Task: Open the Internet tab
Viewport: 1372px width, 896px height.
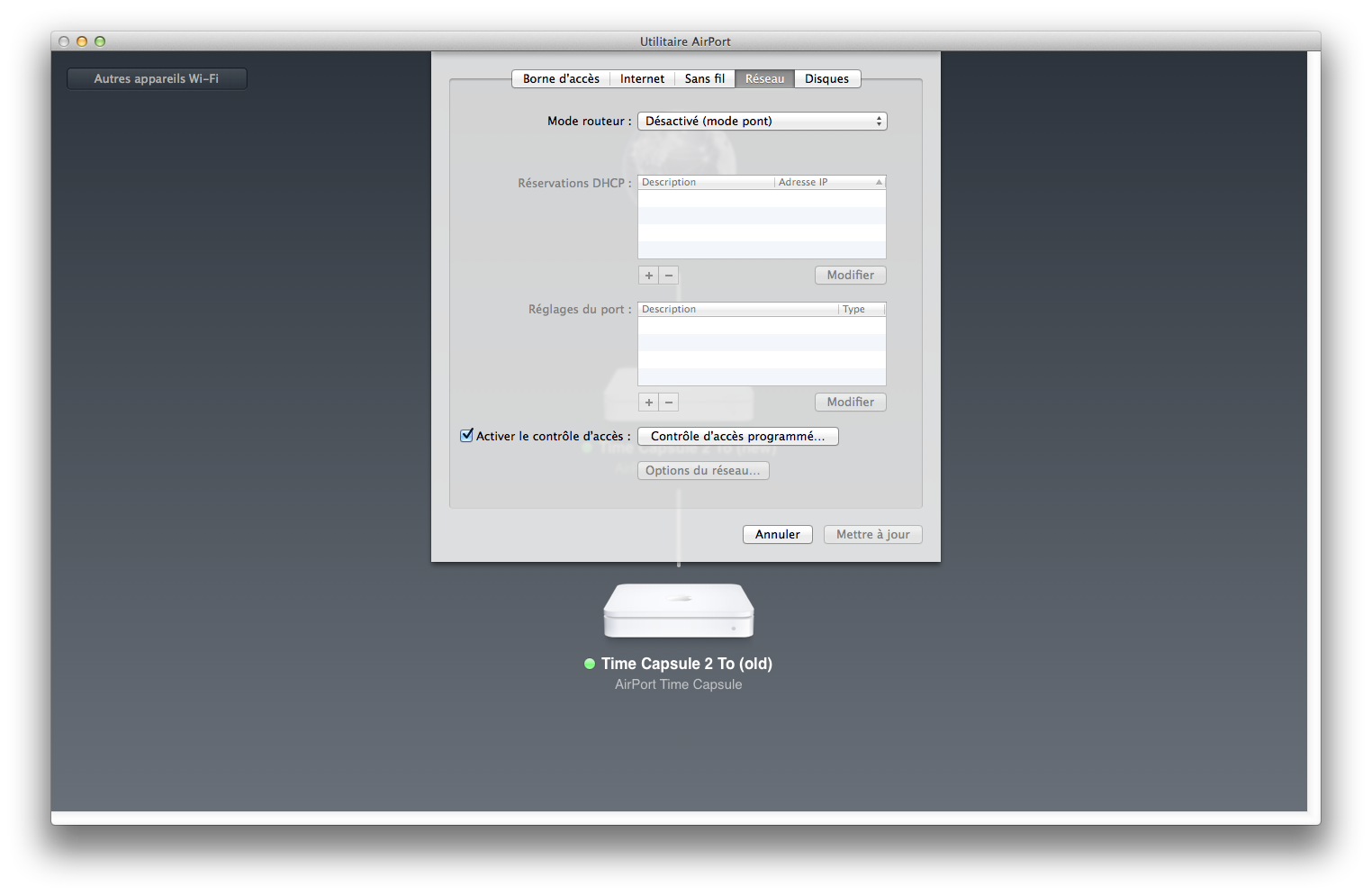Action: point(642,79)
